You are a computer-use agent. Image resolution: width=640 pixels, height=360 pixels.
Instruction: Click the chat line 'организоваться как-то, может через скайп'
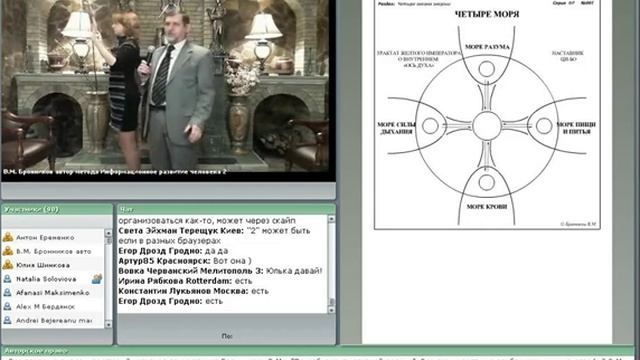(x=207, y=221)
